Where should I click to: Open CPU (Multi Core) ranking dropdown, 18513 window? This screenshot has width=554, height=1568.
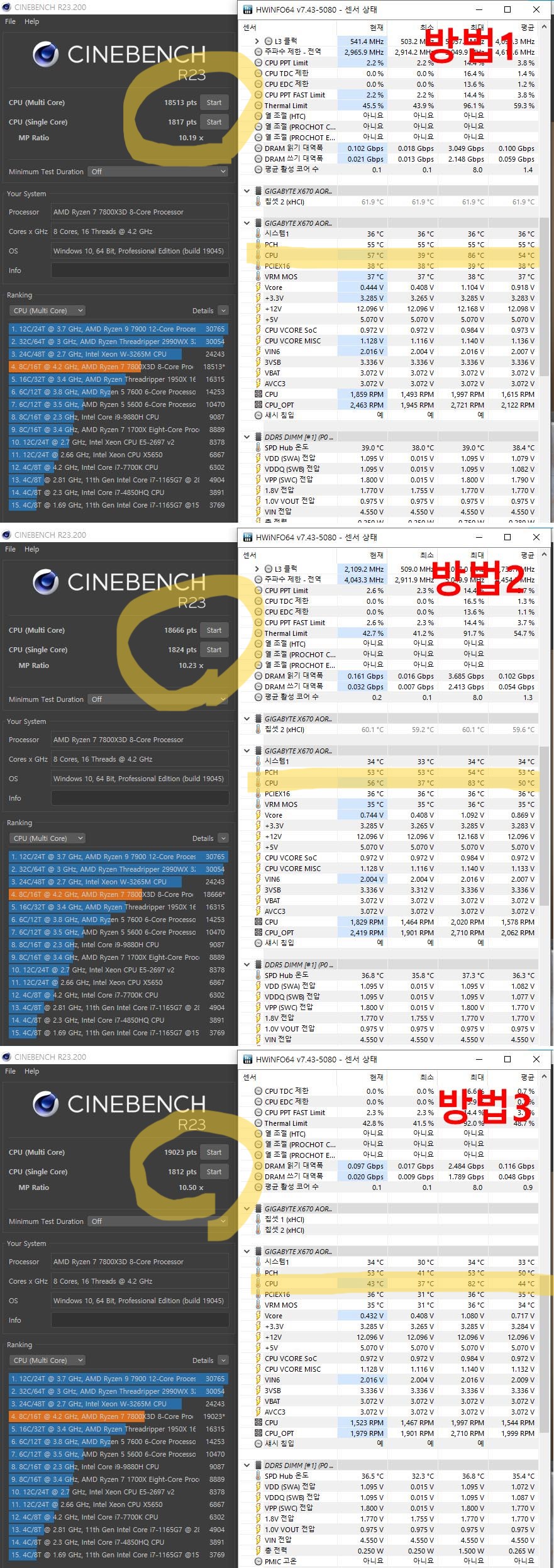pyautogui.click(x=48, y=311)
